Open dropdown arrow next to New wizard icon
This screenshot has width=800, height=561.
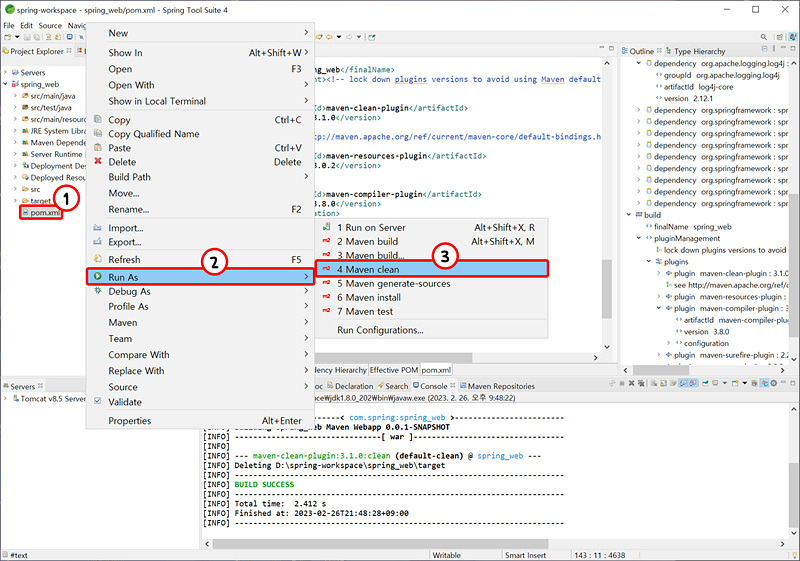(x=17, y=37)
